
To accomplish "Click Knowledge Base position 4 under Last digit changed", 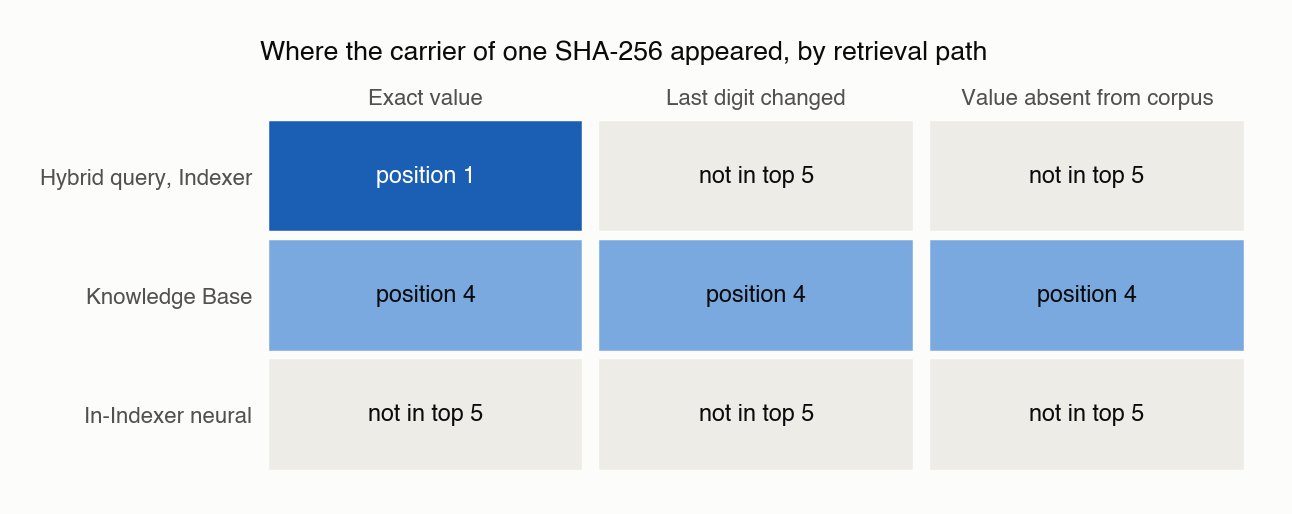I will pyautogui.click(x=756, y=295).
